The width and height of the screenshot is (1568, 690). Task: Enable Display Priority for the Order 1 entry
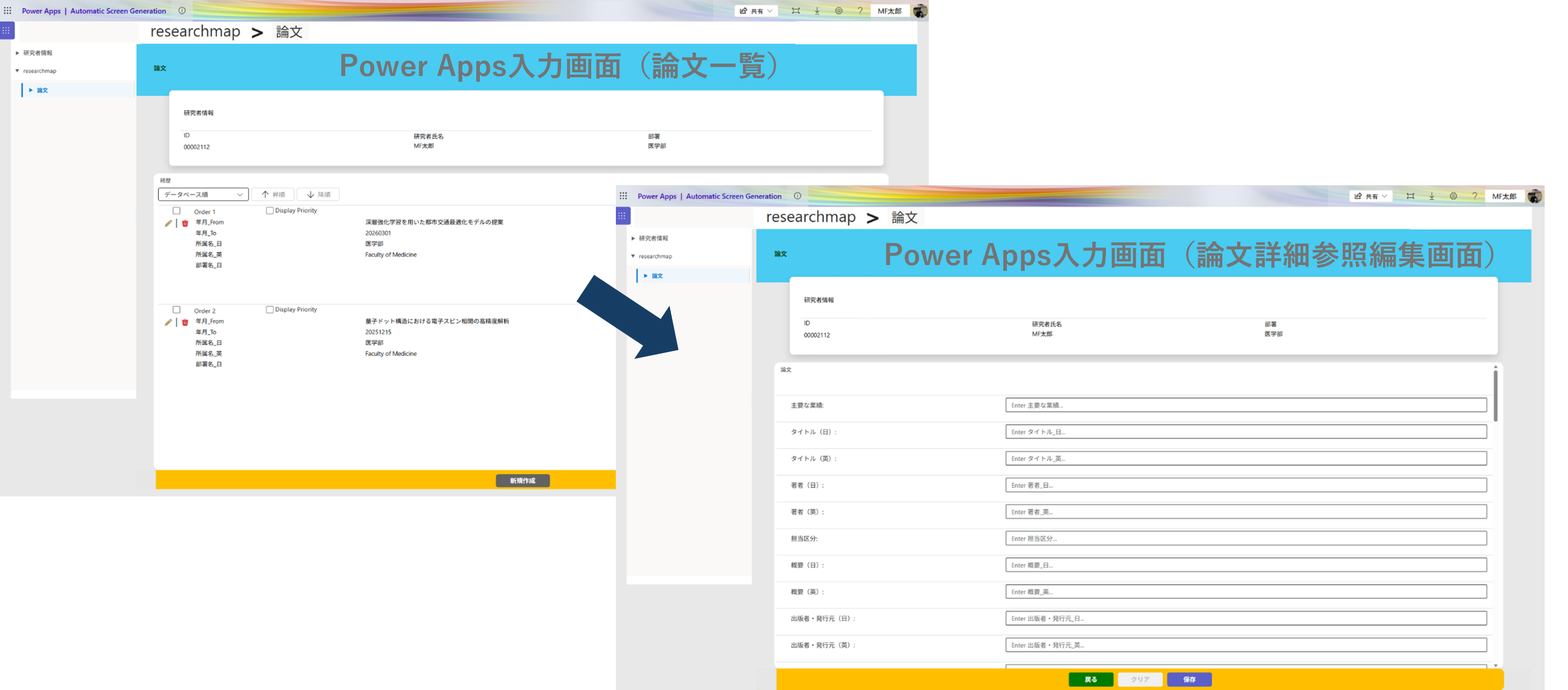pyautogui.click(x=270, y=211)
